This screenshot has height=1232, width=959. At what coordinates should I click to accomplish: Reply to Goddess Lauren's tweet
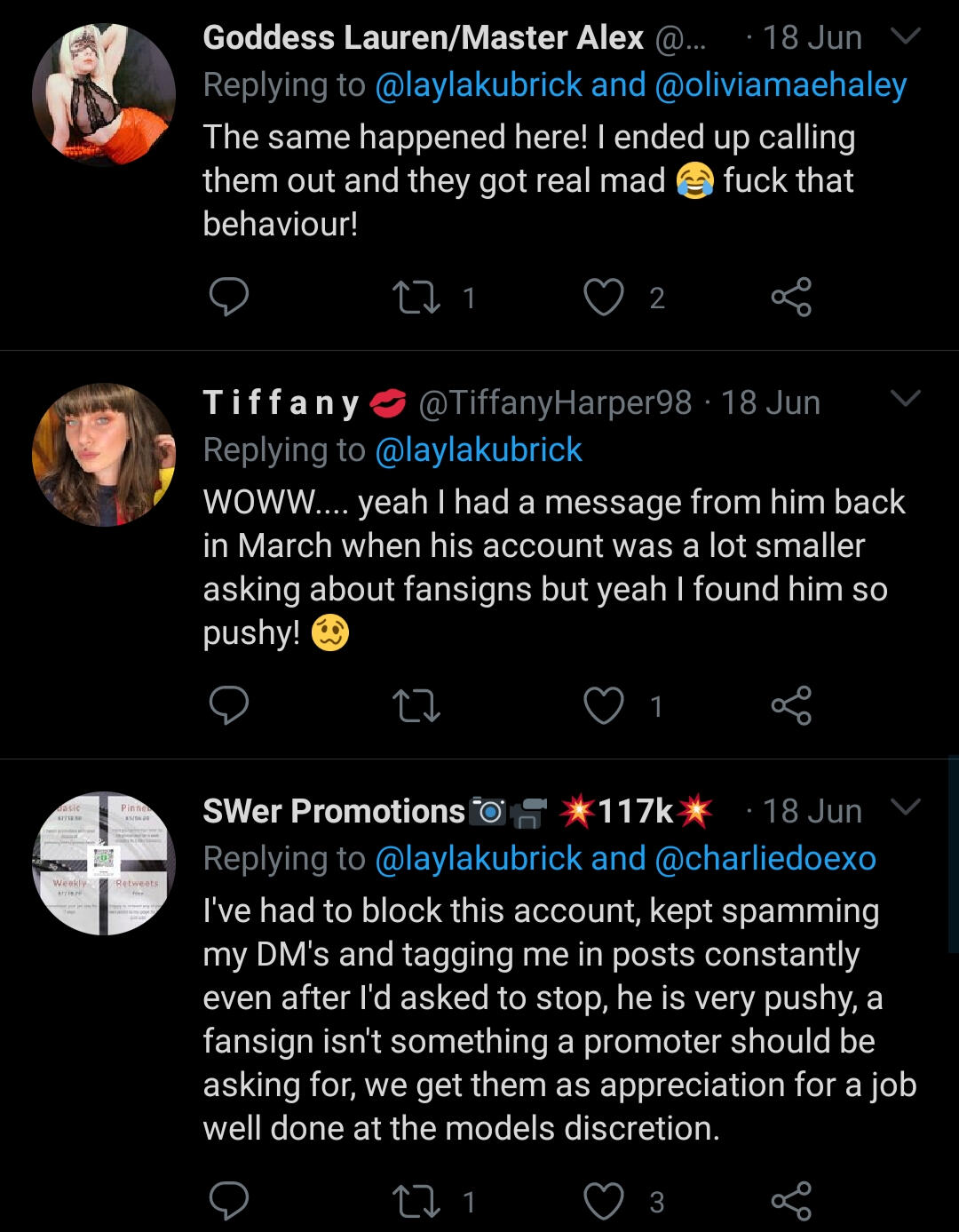(x=228, y=297)
